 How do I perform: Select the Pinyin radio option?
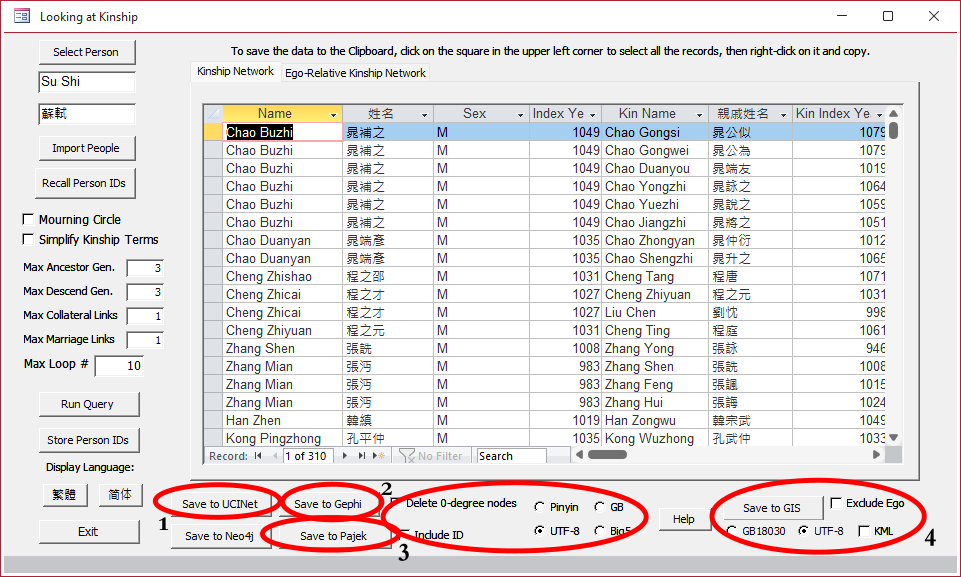[540, 507]
